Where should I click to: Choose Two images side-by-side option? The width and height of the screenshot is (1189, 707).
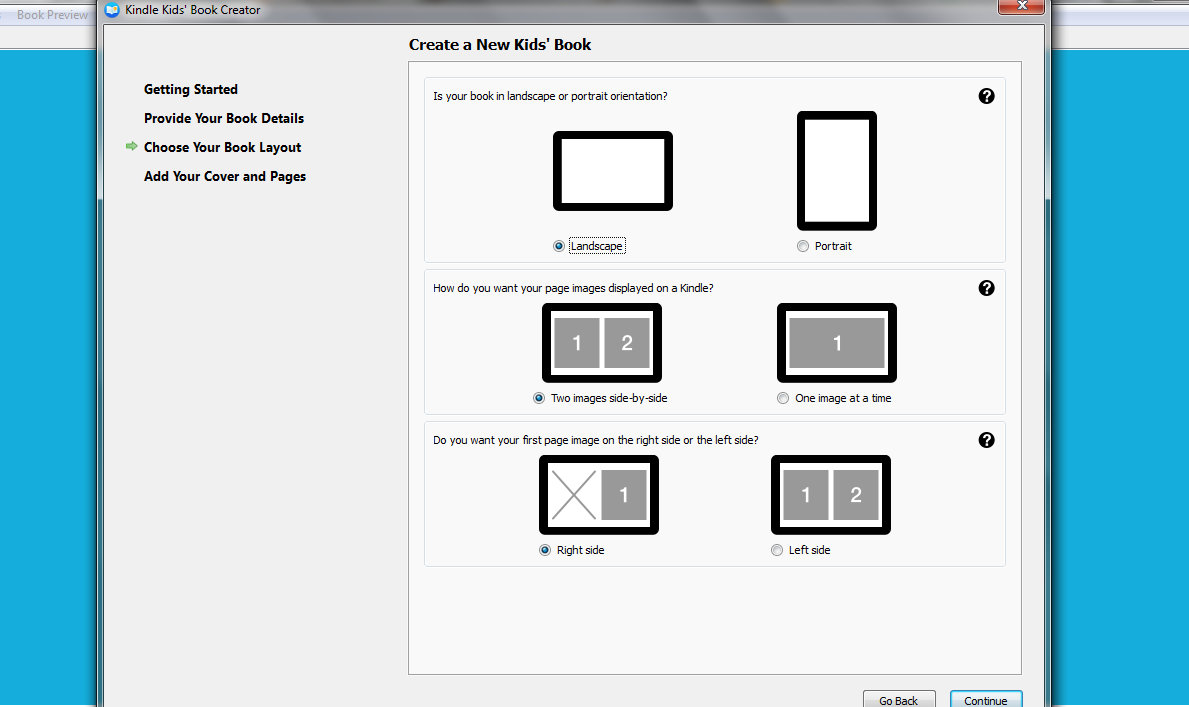pyautogui.click(x=539, y=398)
